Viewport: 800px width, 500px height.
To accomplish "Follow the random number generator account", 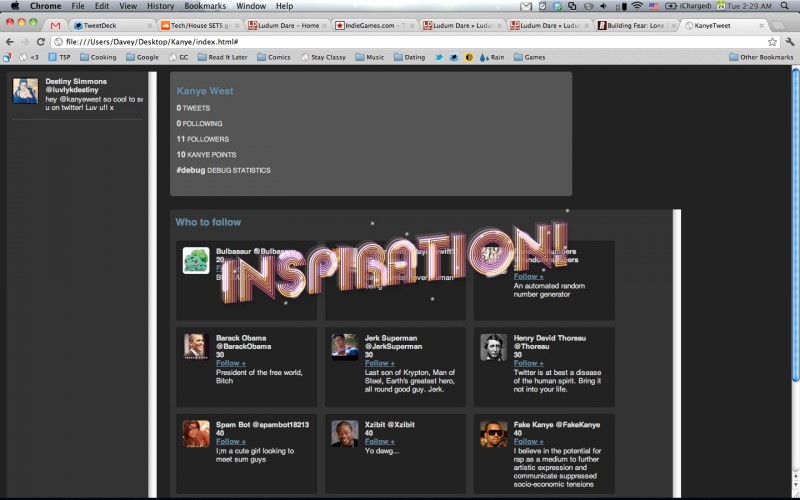I will (x=529, y=277).
